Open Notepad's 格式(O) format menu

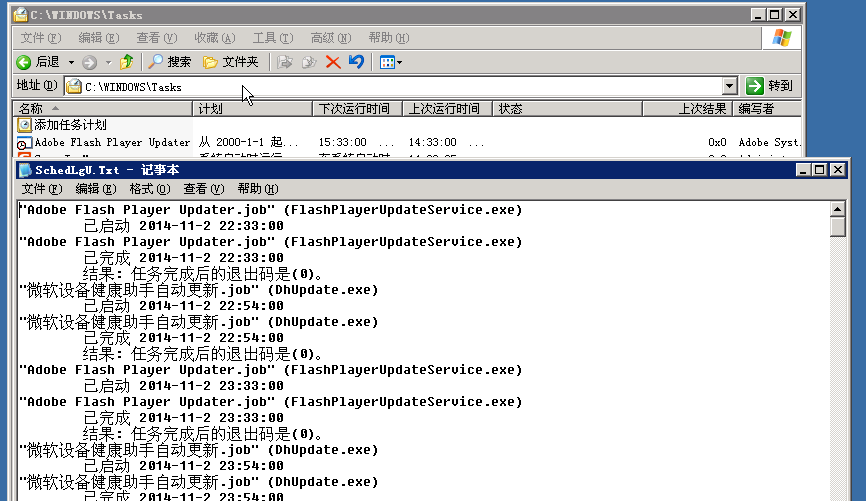[x=150, y=189]
